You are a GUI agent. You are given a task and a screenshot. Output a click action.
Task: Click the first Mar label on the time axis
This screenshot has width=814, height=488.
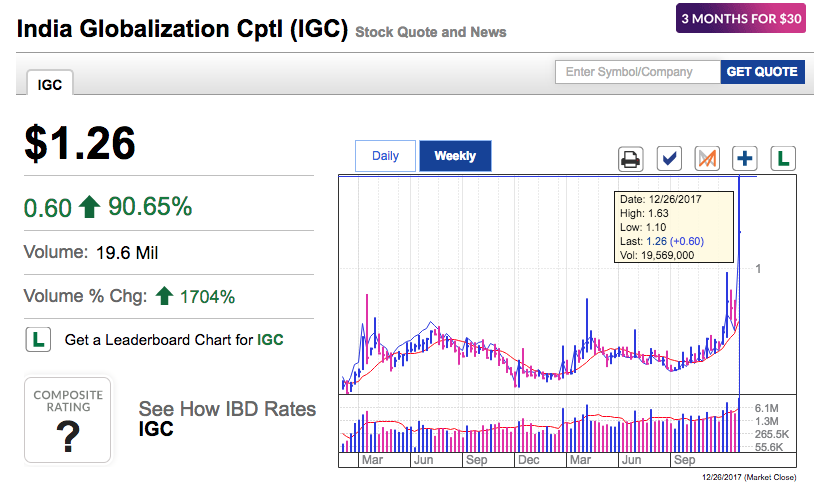(x=372, y=460)
